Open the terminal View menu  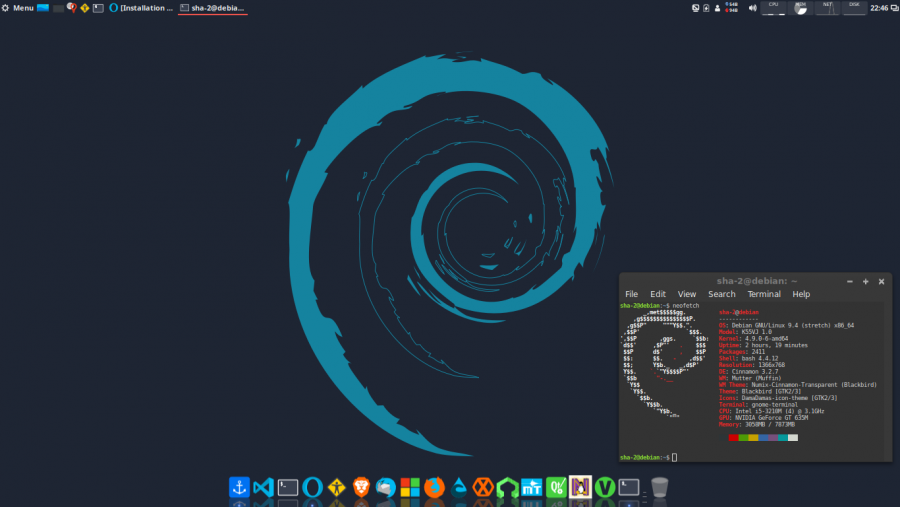point(687,294)
